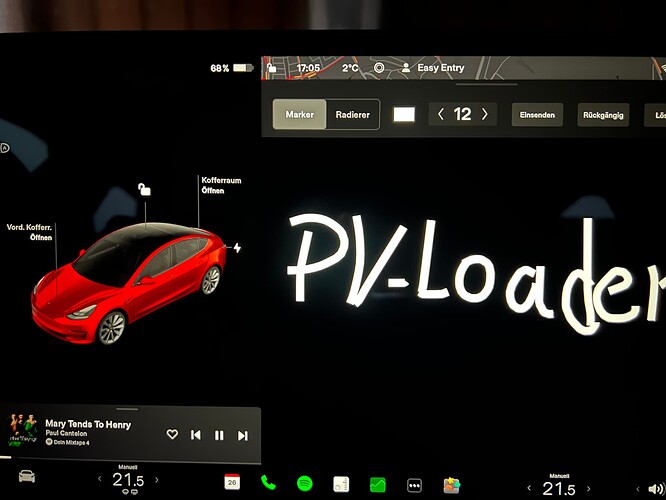Image resolution: width=666 pixels, height=500 pixels.
Task: Decrease marker size with left chevron
Action: tap(441, 114)
